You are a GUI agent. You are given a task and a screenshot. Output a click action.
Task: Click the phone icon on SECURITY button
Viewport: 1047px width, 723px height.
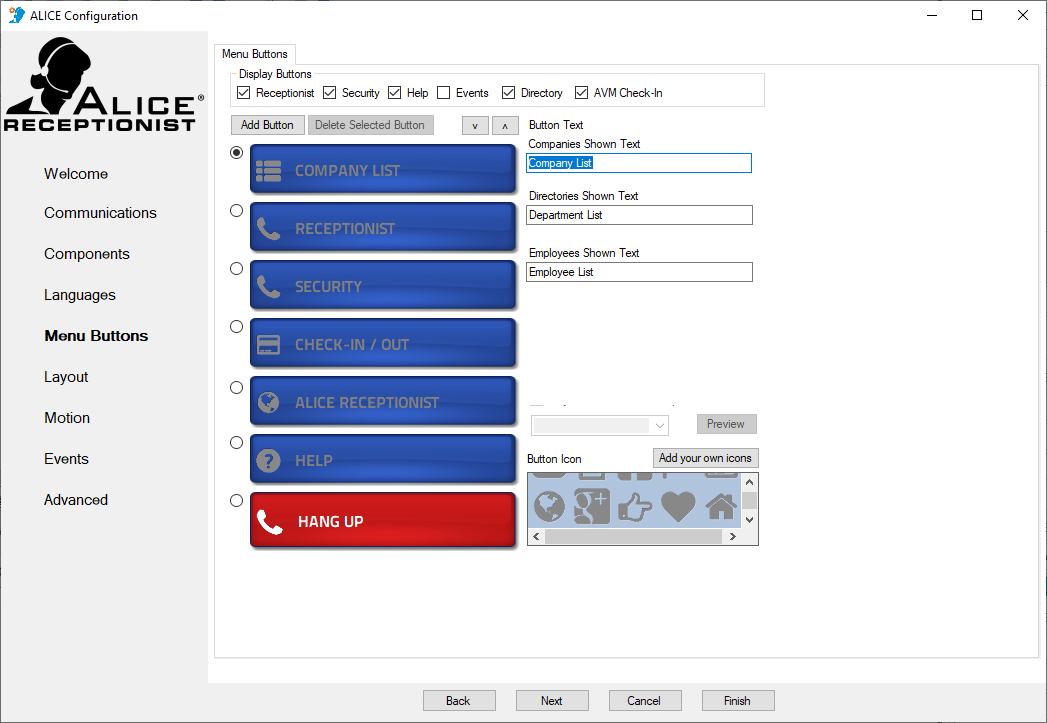268,287
